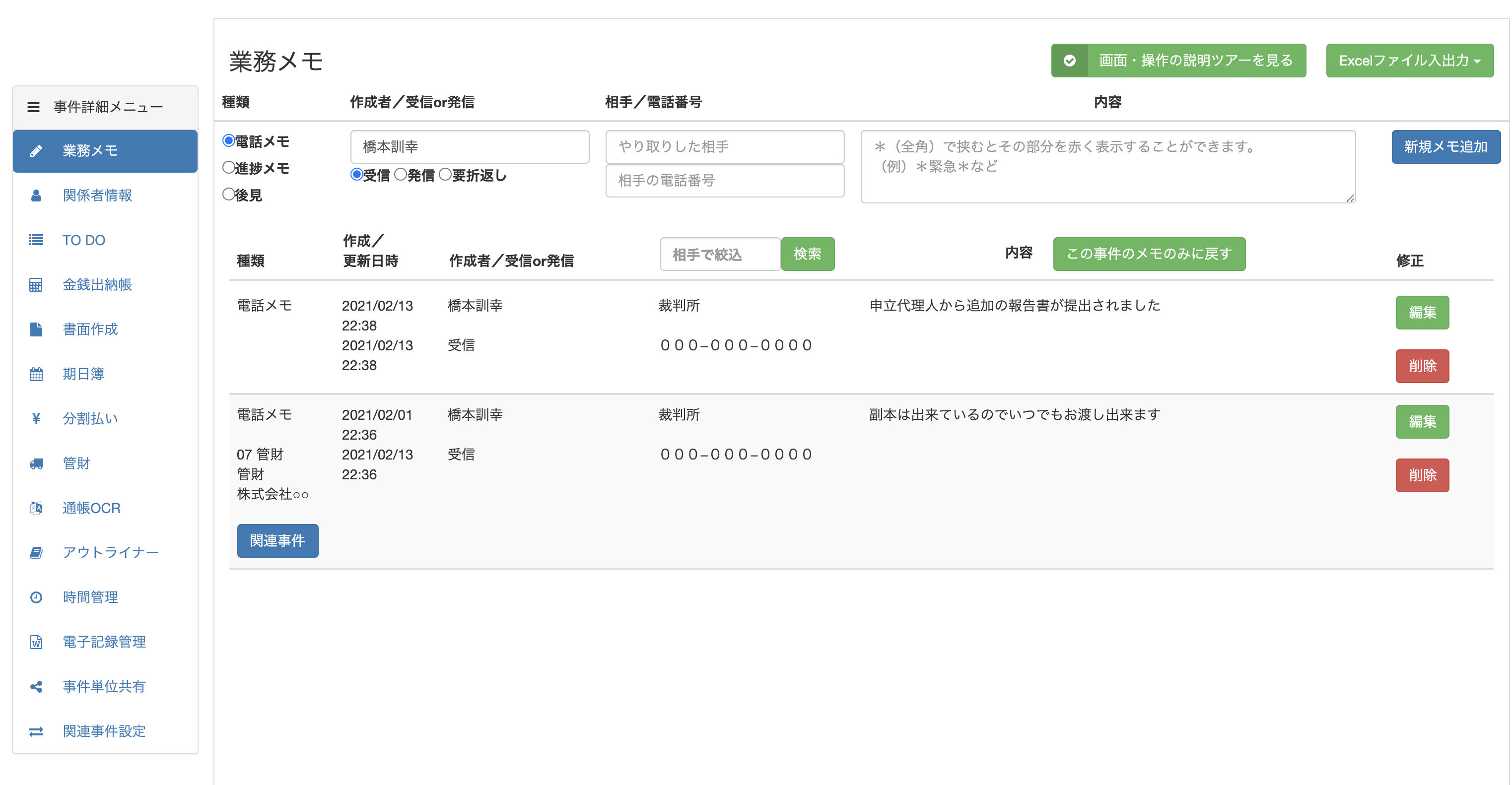Click the calendar icon for 期日簿
The image size is (1512, 785).
tap(36, 374)
